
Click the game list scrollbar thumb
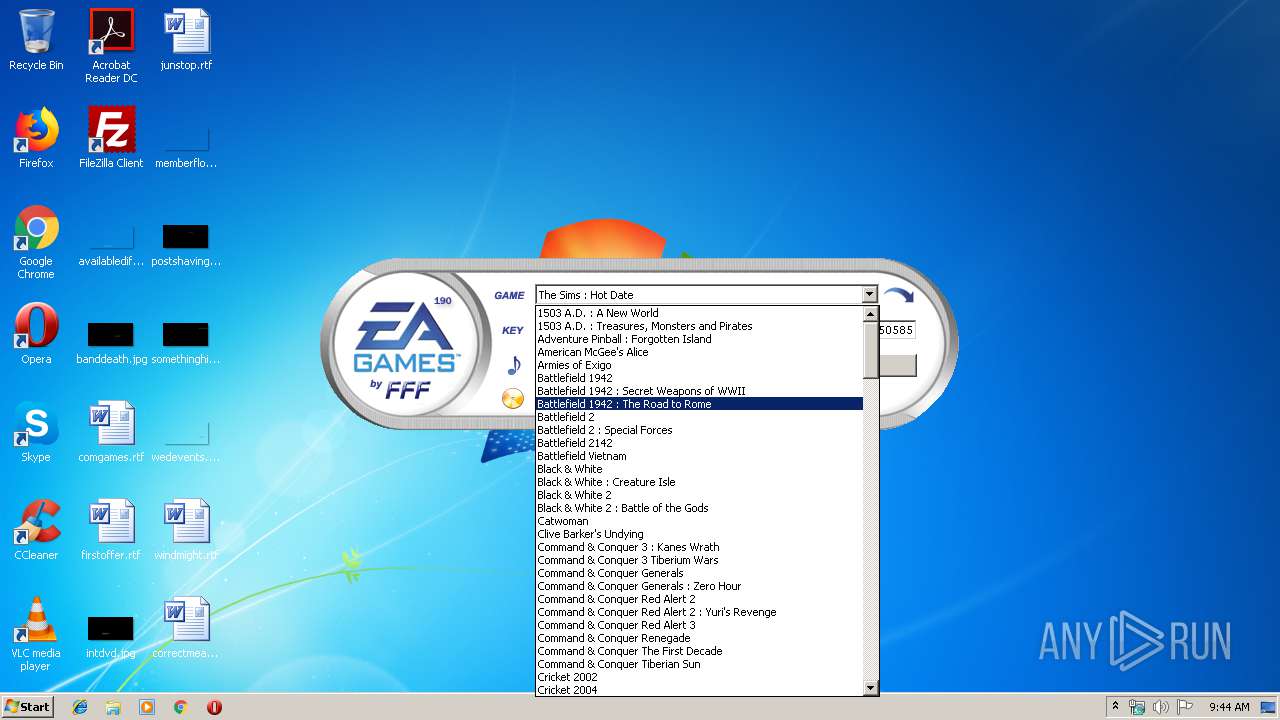[x=870, y=349]
